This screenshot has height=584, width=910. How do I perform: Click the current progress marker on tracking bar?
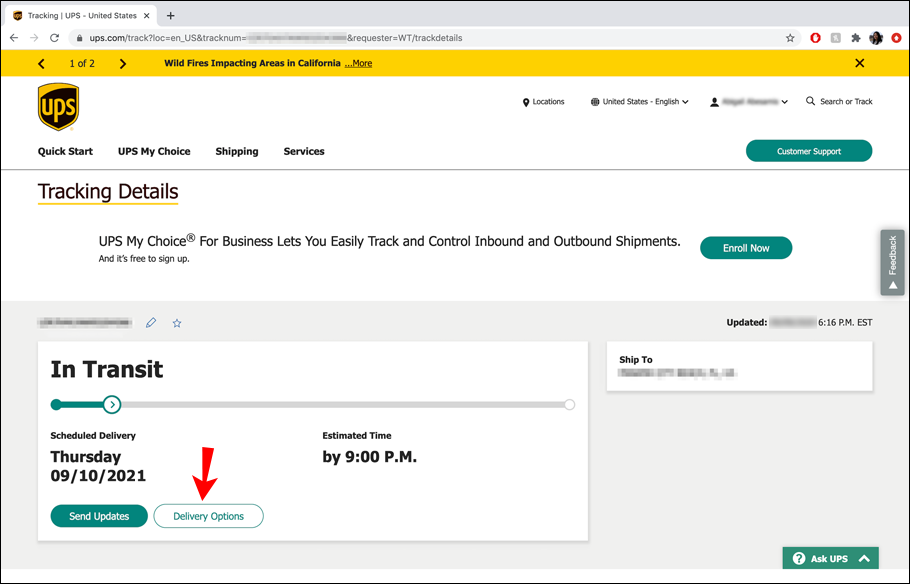[x=112, y=405]
